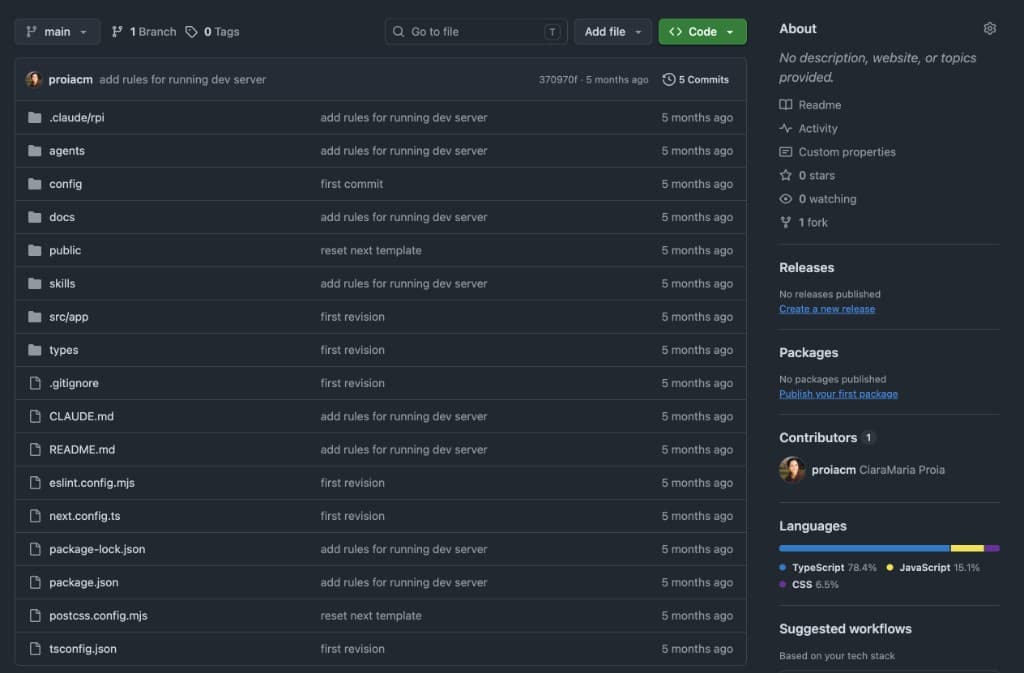Open proiacm ClaraMaria Proia contributor link
Image resolution: width=1024 pixels, height=673 pixels.
click(x=878, y=470)
